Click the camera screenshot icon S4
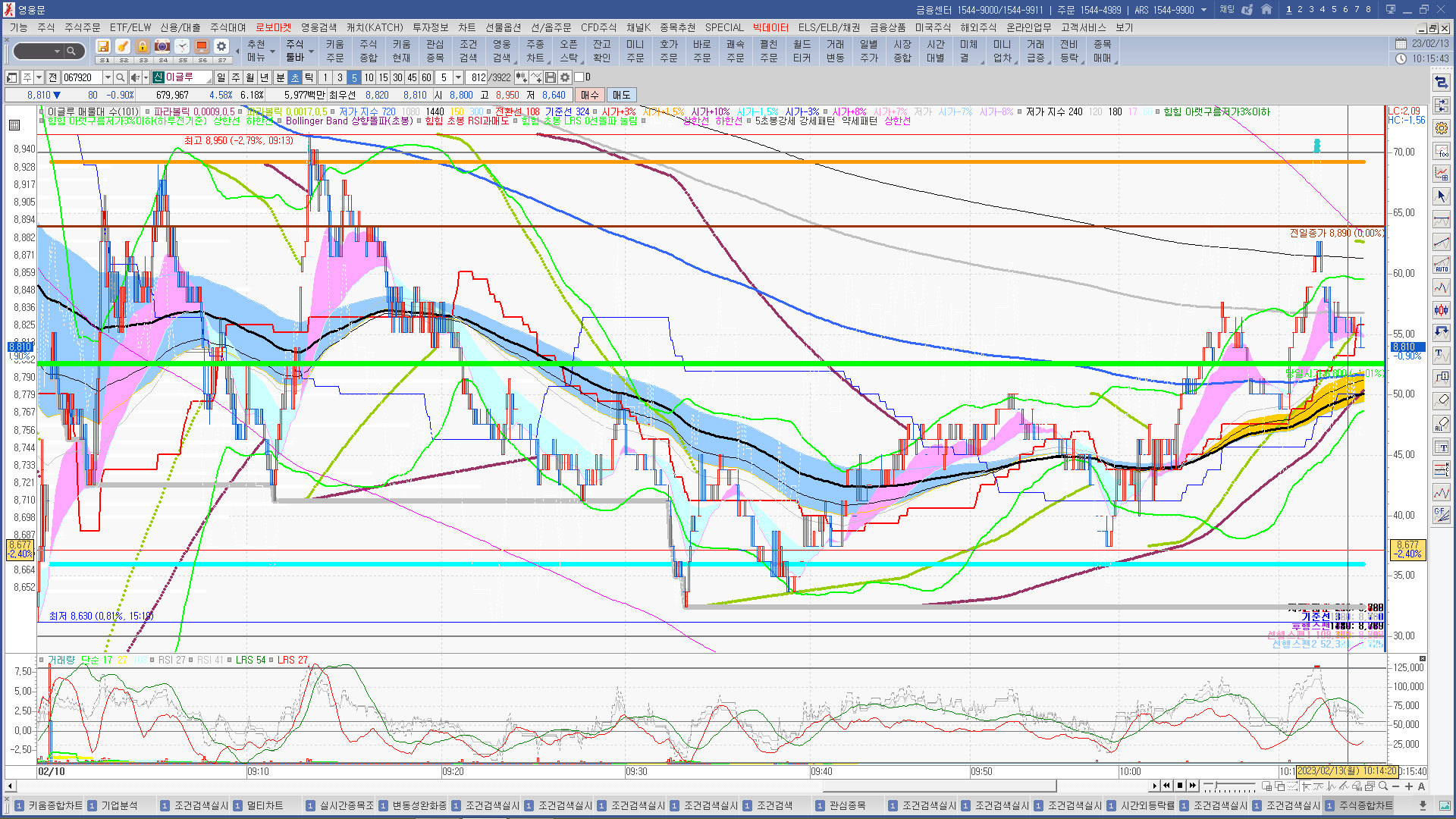Image resolution: width=1456 pixels, height=819 pixels. click(x=162, y=47)
